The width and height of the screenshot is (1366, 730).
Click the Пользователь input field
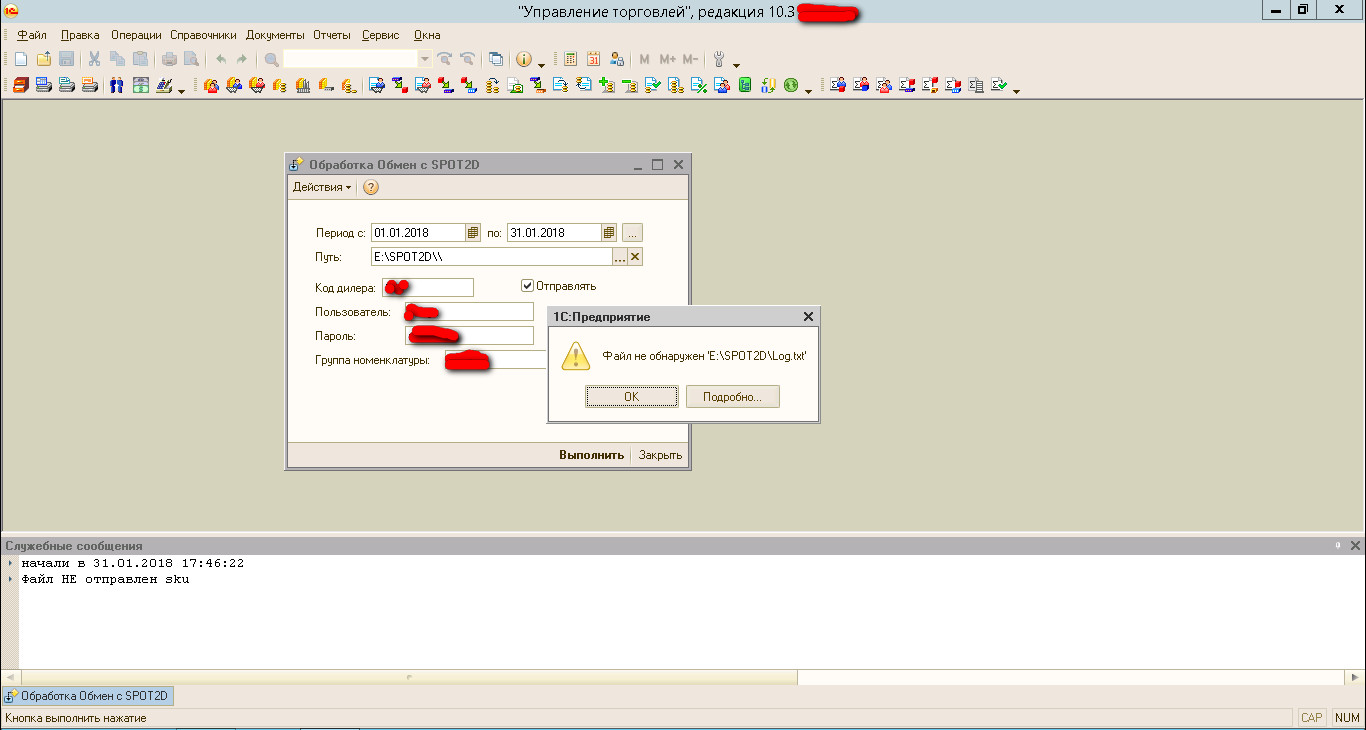point(469,312)
